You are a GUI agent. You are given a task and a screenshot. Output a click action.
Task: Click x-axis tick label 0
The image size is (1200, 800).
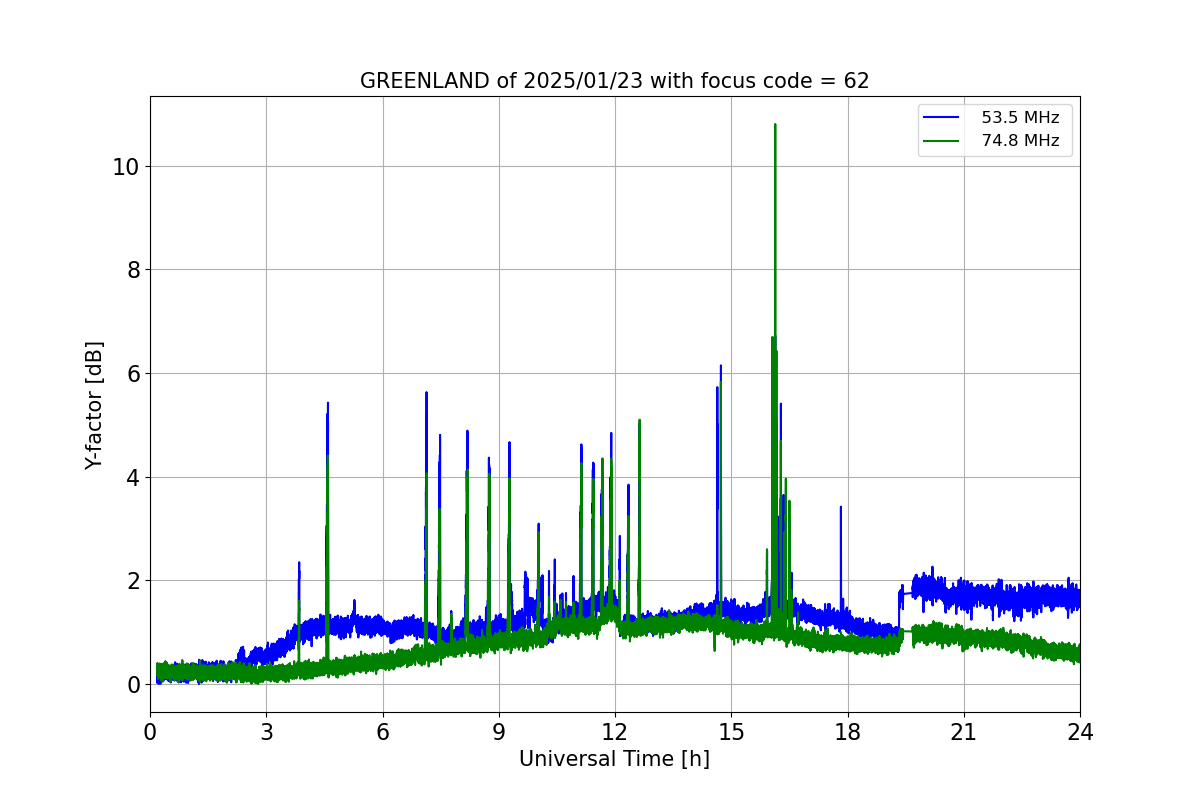[150, 731]
